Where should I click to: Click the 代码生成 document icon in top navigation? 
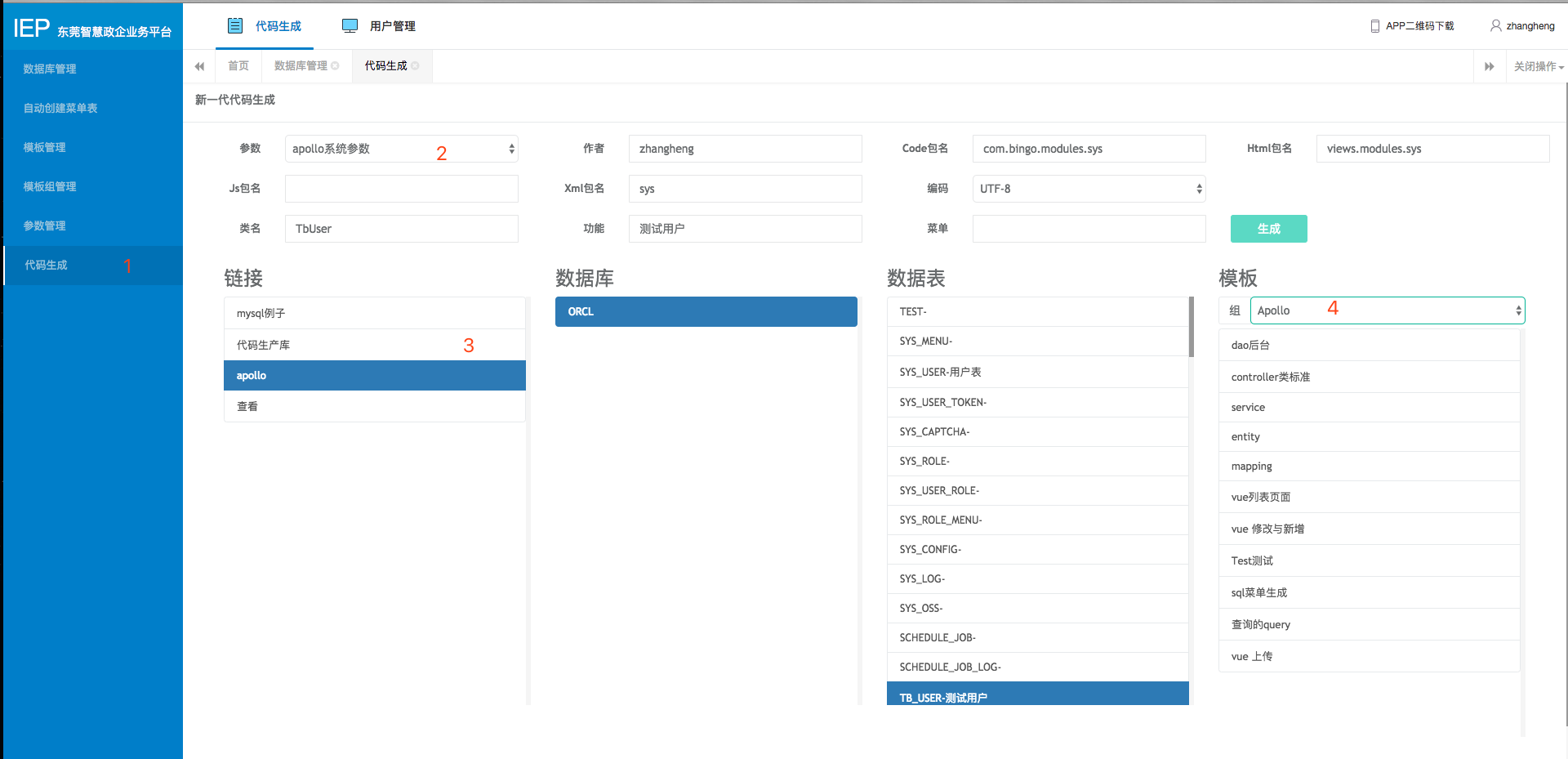tap(235, 25)
